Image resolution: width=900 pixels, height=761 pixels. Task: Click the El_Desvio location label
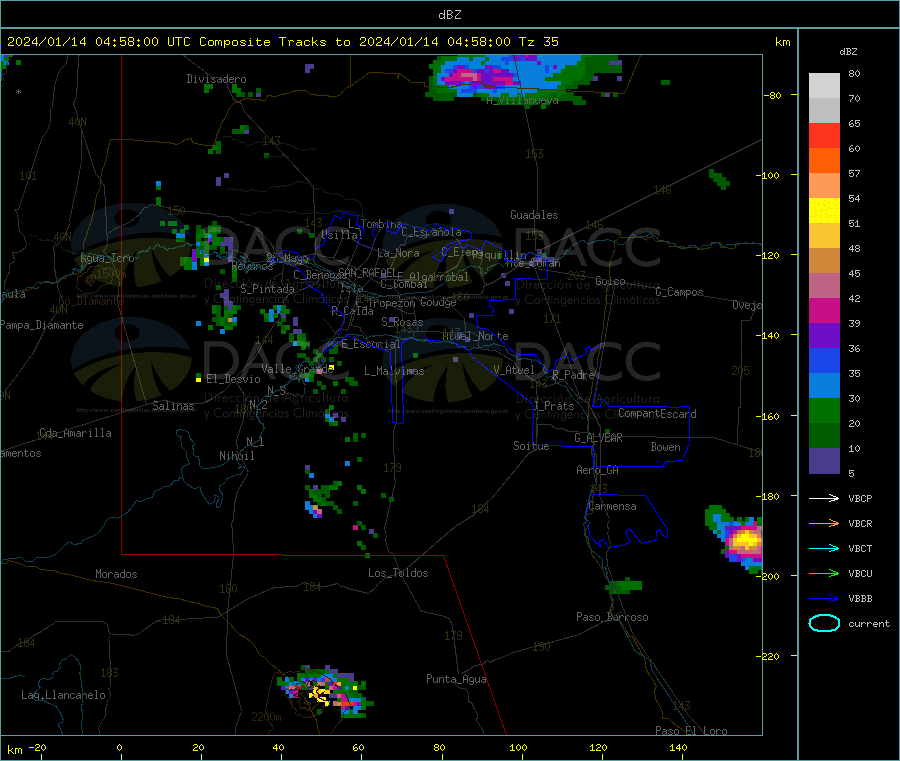233,379
